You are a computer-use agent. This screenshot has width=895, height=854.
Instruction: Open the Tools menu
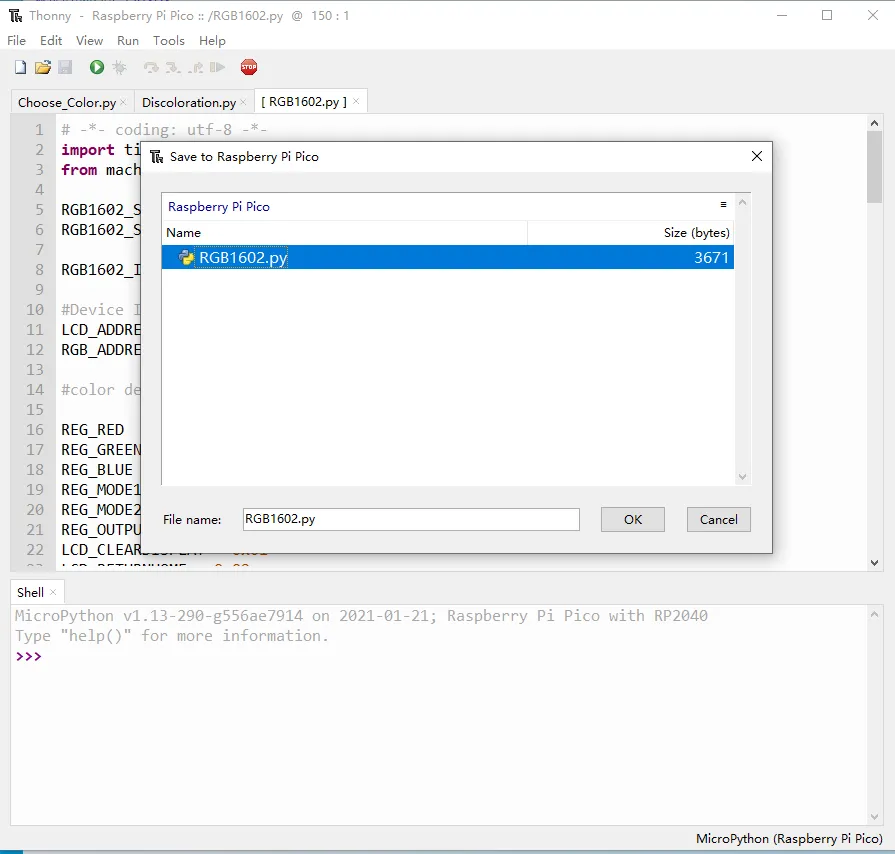tap(169, 41)
